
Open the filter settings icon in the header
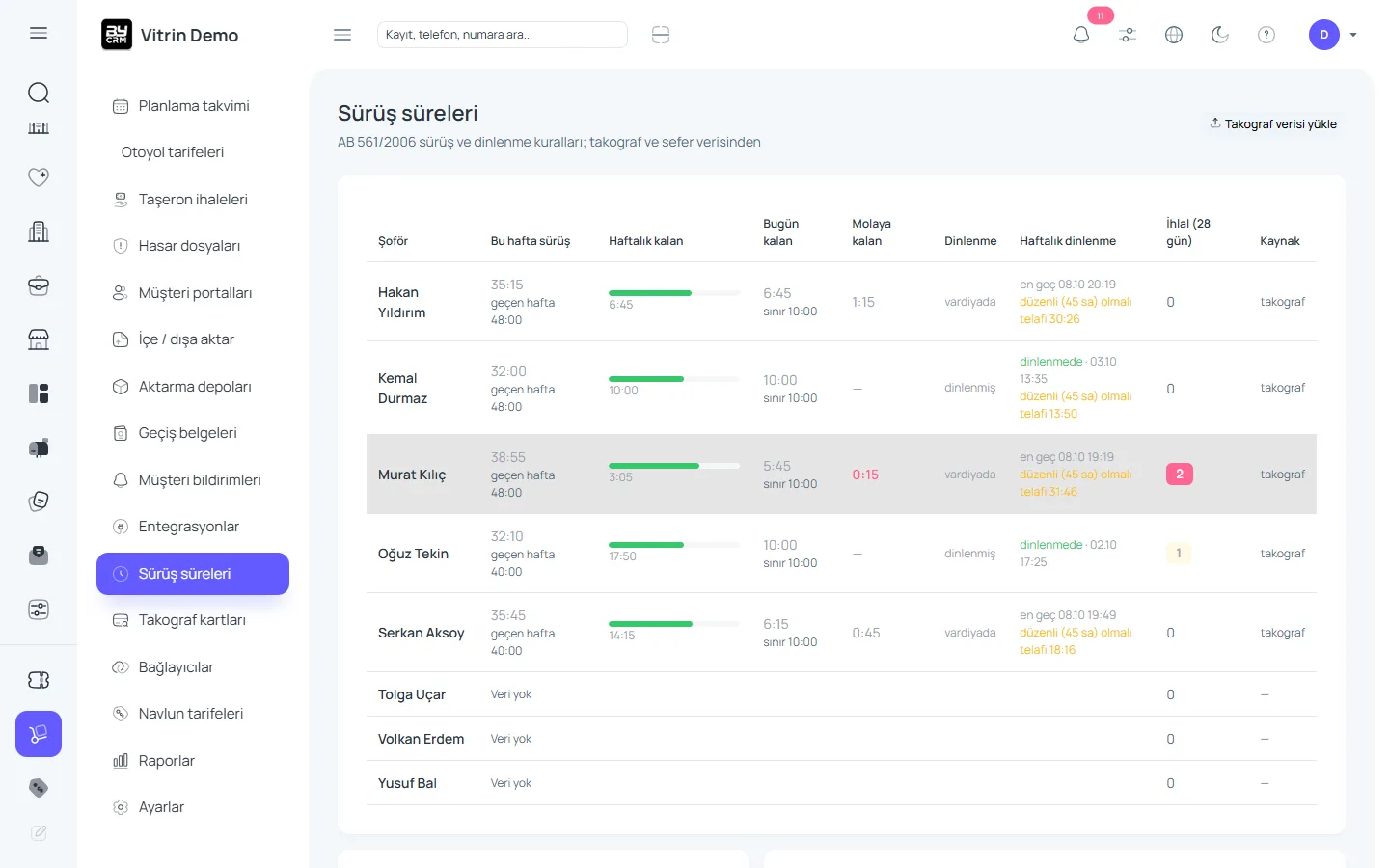tap(1128, 35)
